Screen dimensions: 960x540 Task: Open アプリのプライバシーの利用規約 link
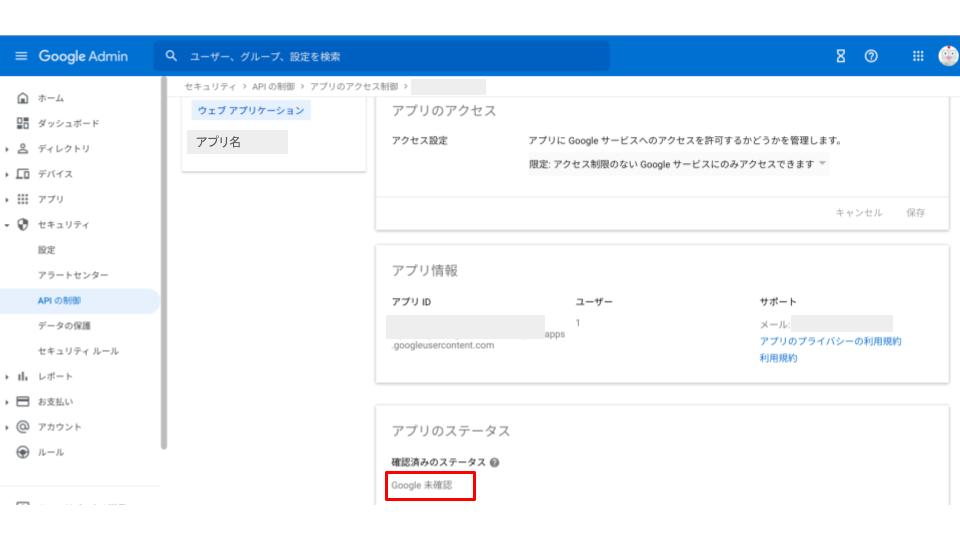[x=830, y=341]
